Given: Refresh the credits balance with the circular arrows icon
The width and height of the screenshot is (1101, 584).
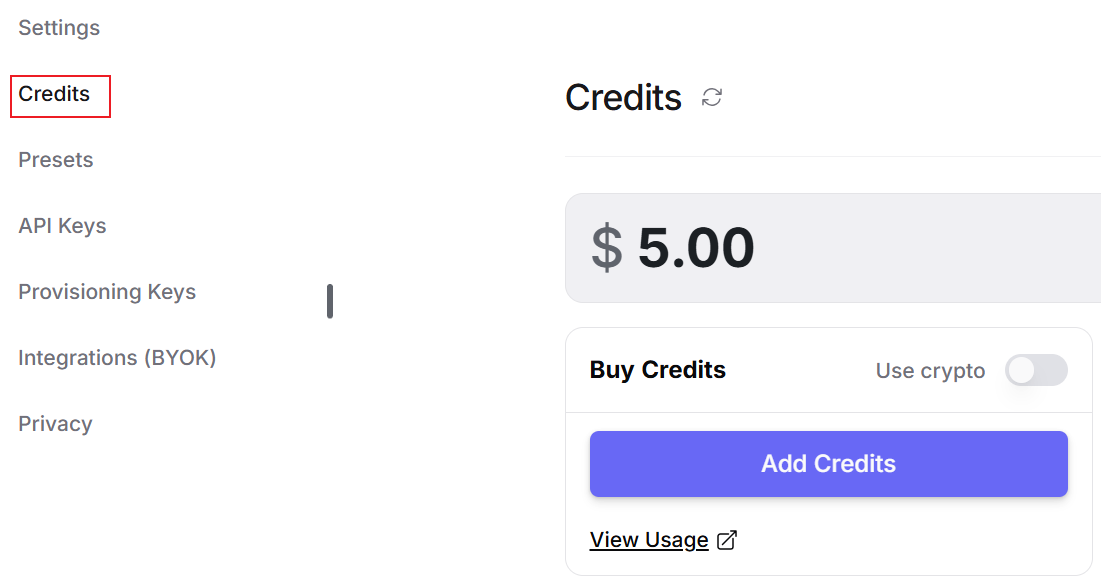Looking at the screenshot, I should click(x=712, y=97).
